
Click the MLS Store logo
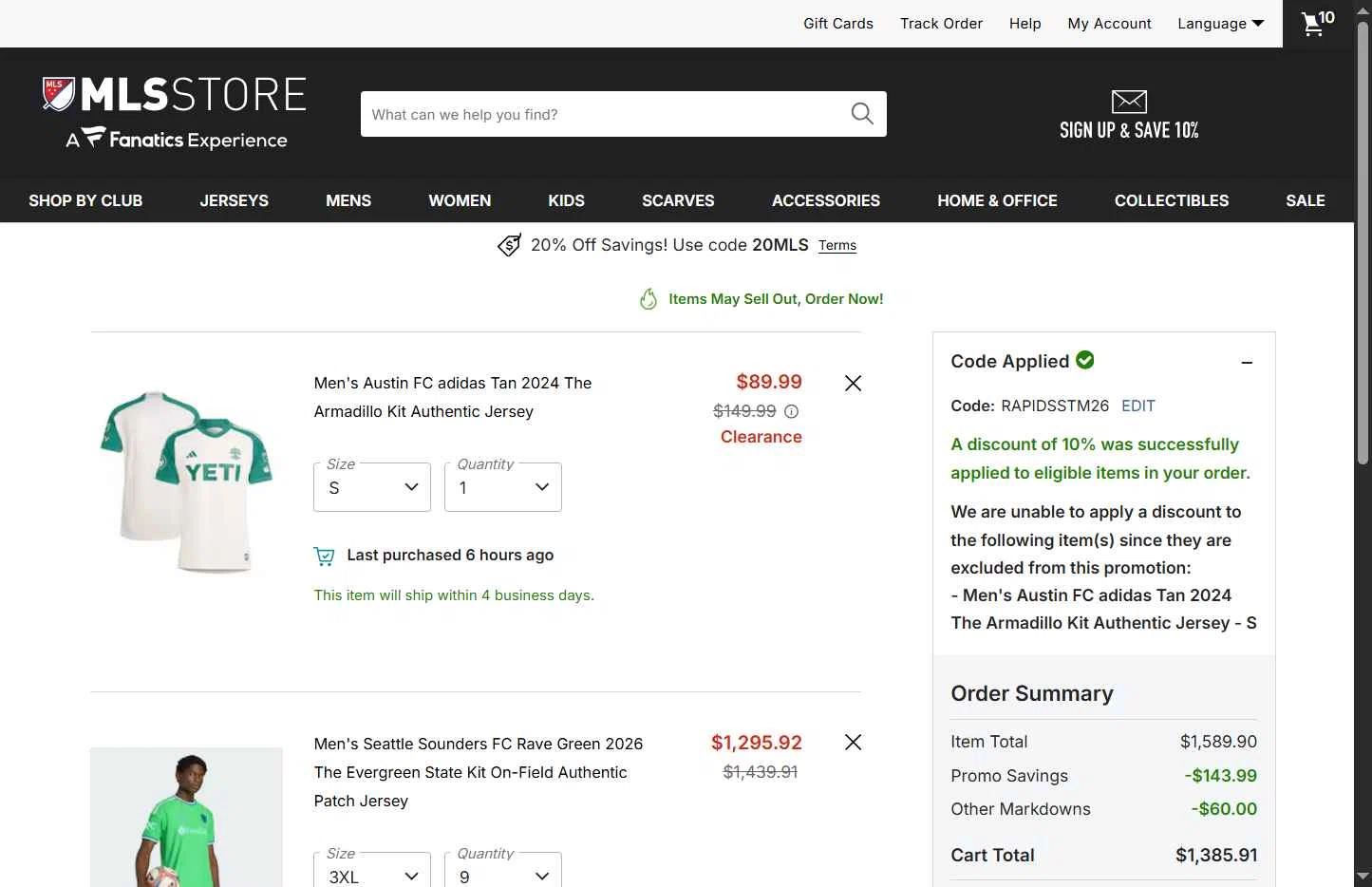pyautogui.click(x=176, y=114)
